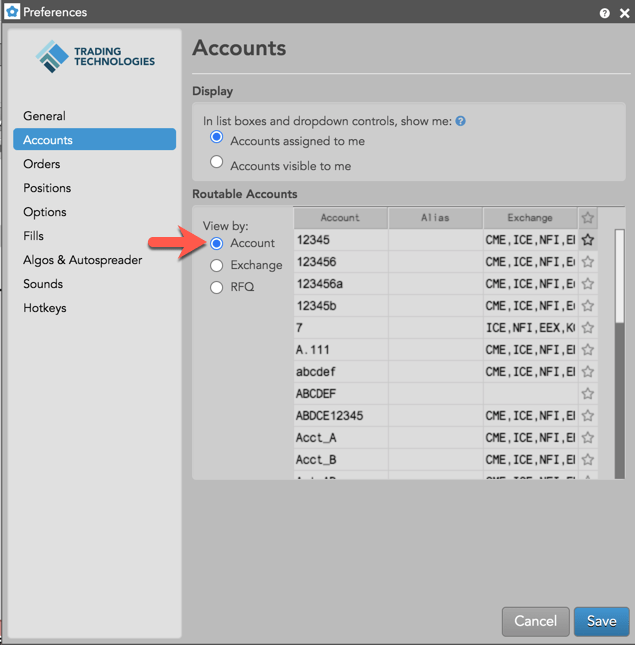Click the Trading Technologies logo
The width and height of the screenshot is (635, 645).
(x=95, y=57)
